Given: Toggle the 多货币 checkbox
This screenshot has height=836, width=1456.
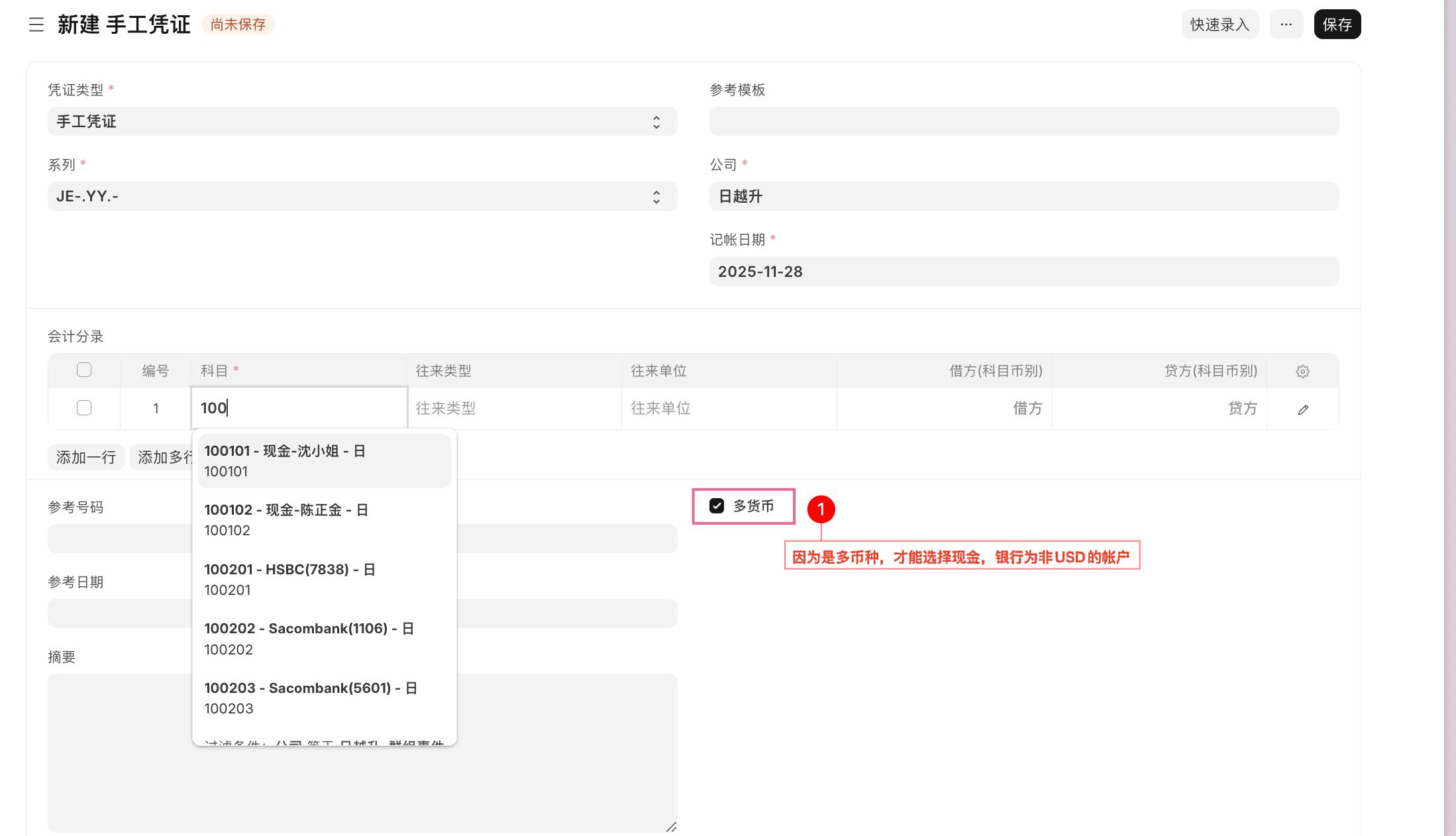Looking at the screenshot, I should coord(717,506).
